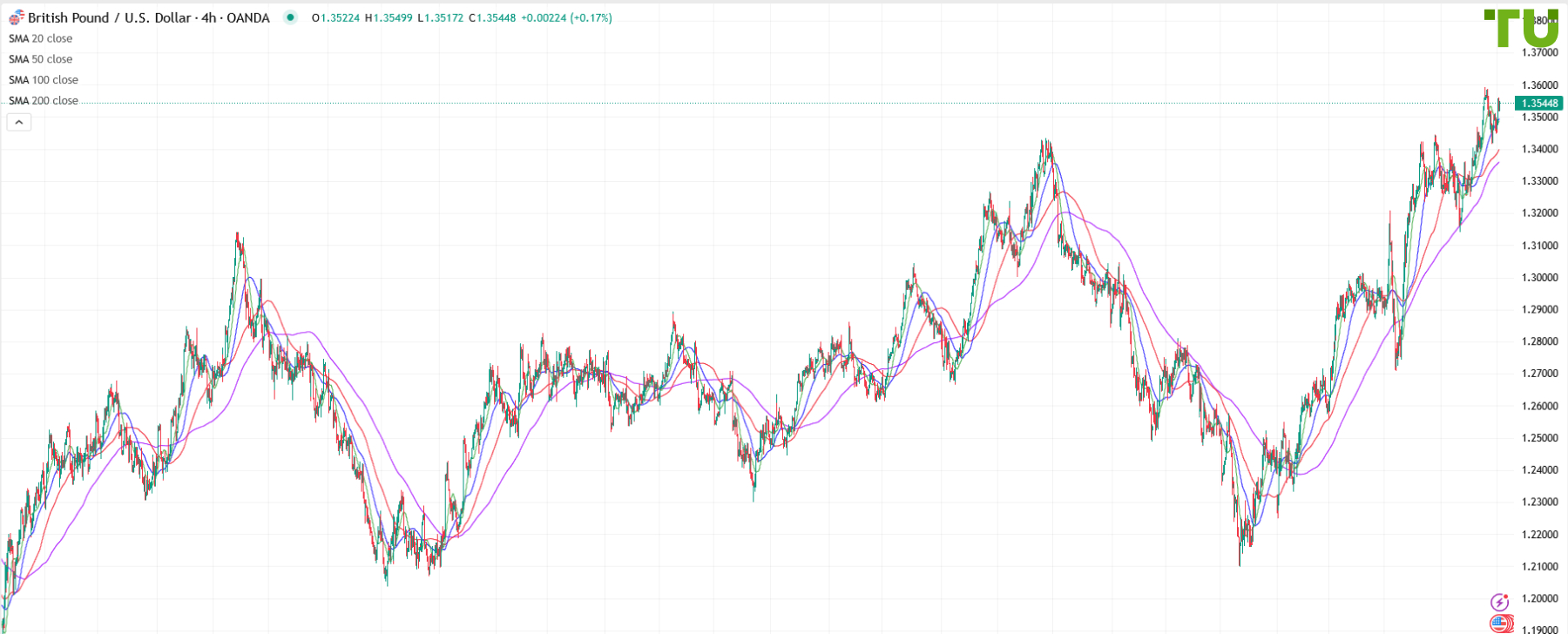Screen dimensions: 1568x634
Task: Click the 1.34000 price axis label
Action: pyautogui.click(x=1539, y=149)
